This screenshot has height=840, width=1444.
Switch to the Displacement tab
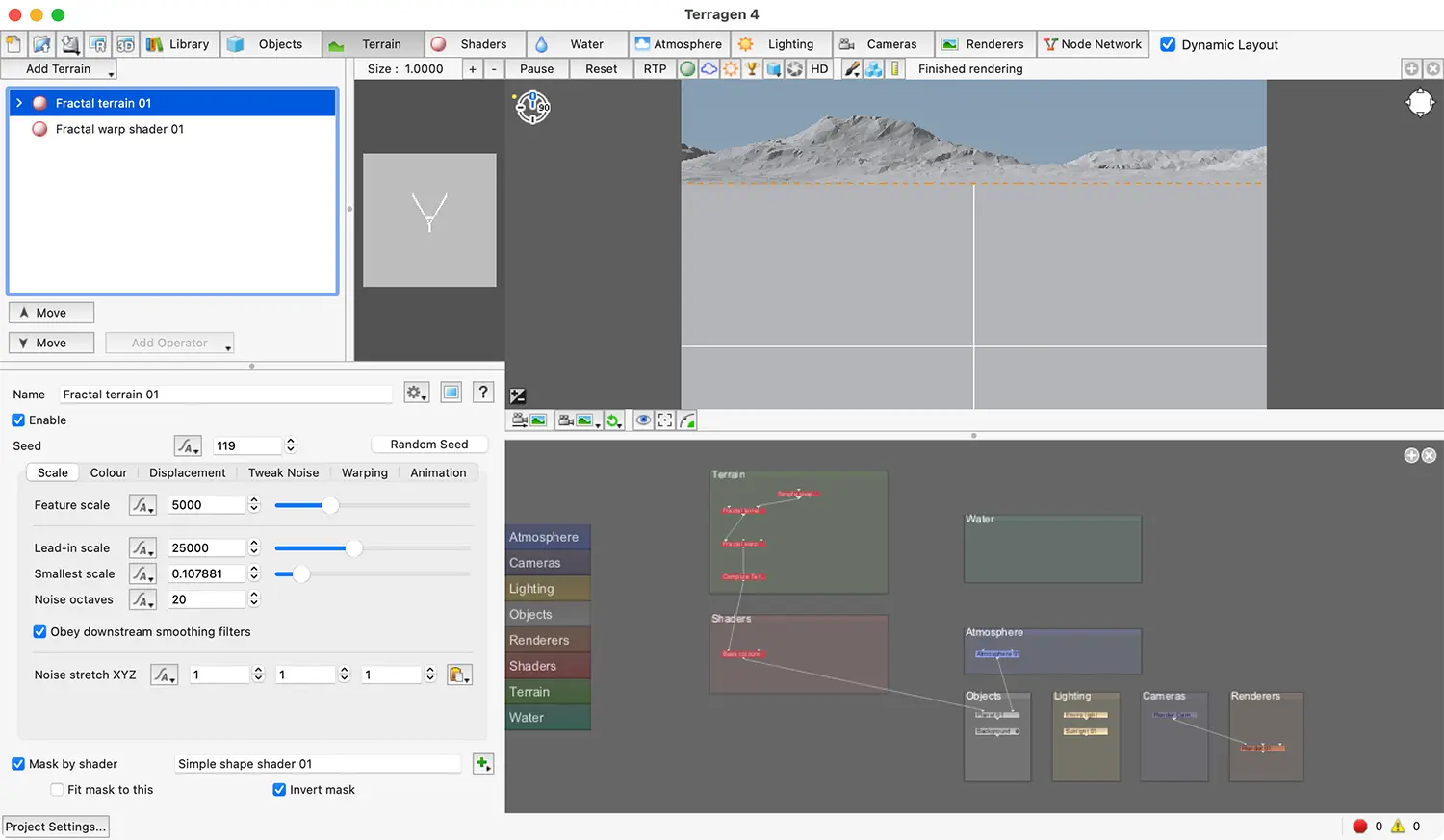tap(187, 472)
